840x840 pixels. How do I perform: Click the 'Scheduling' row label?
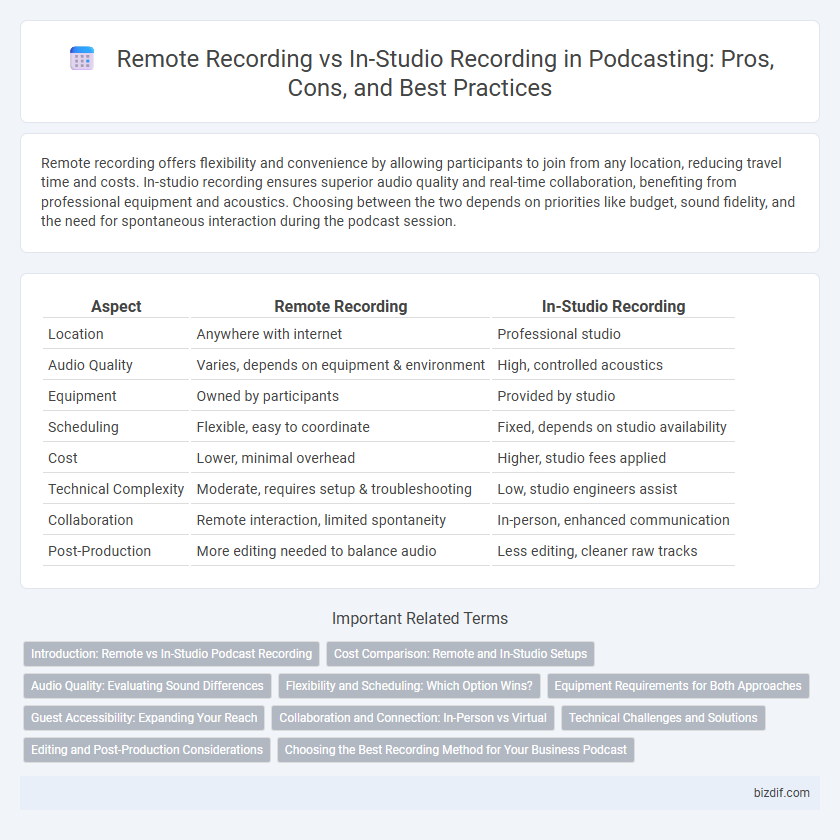tap(83, 427)
